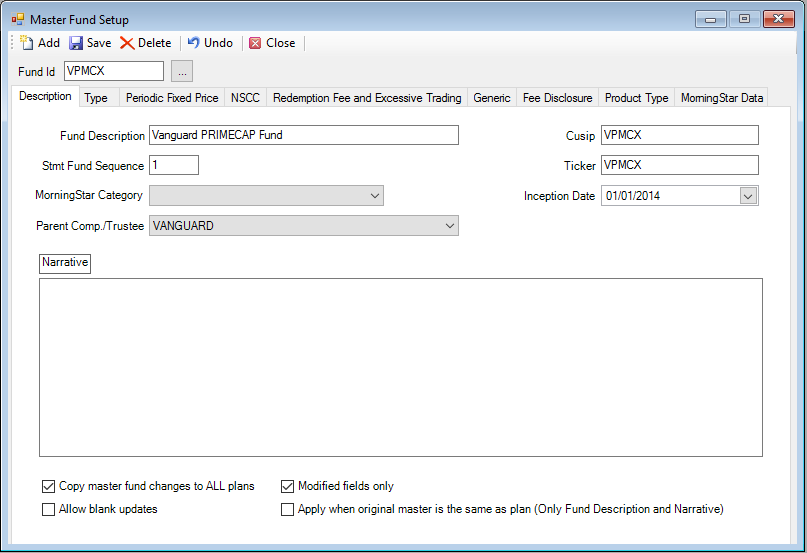This screenshot has height=553, width=807.
Task: Maximize the Master Fund Setup window
Action: click(x=744, y=19)
